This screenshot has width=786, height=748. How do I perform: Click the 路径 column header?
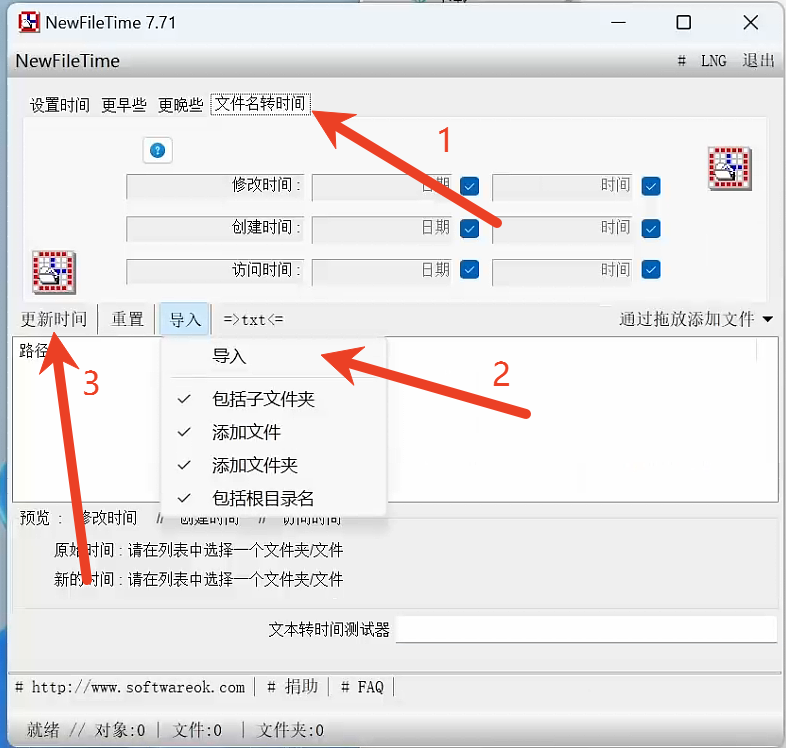(x=33, y=350)
